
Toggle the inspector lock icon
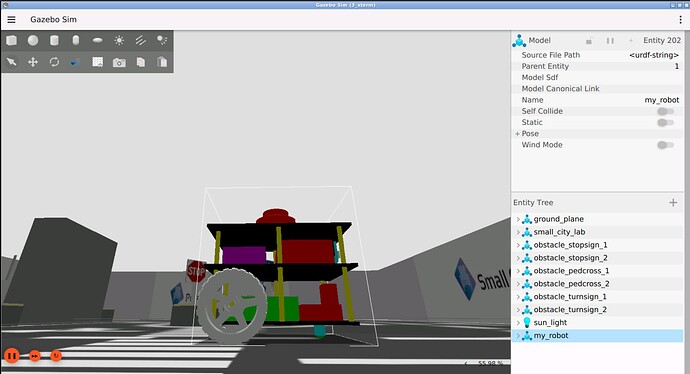pyautogui.click(x=589, y=40)
